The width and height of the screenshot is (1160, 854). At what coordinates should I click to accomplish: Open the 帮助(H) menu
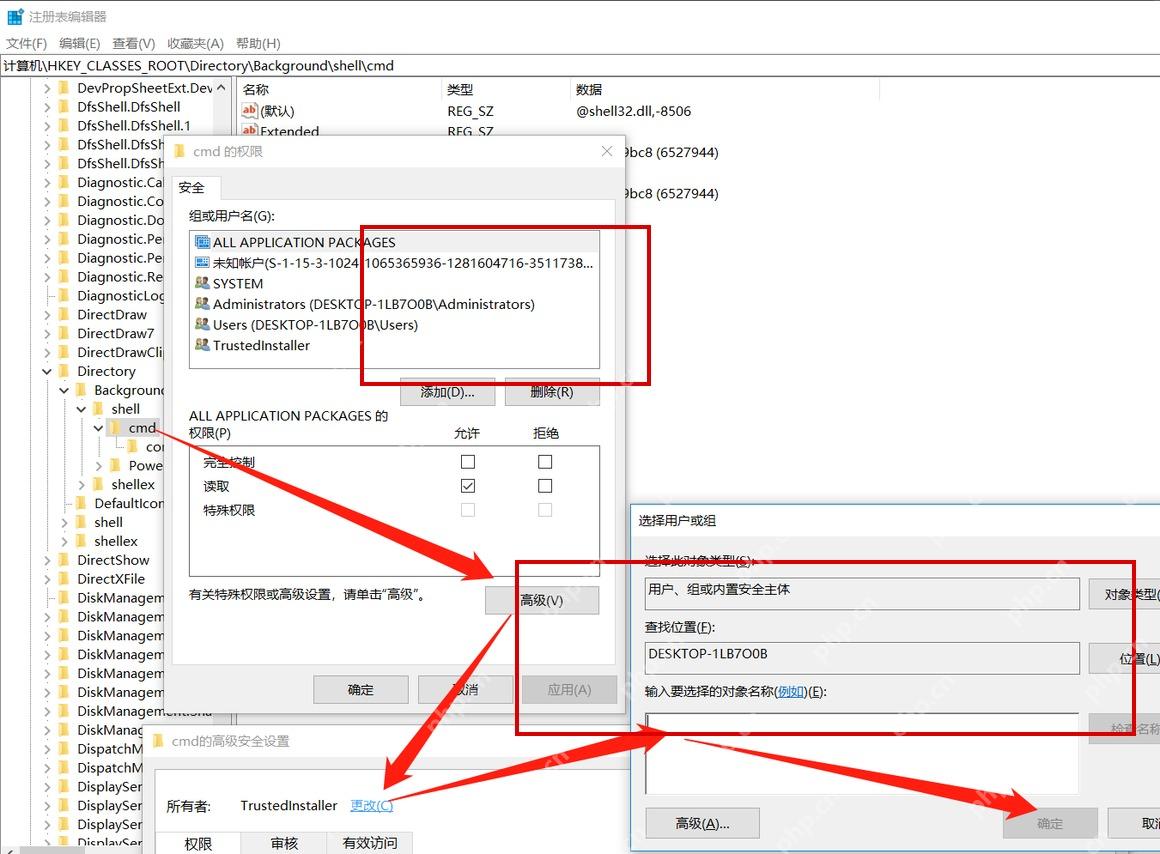[x=258, y=43]
